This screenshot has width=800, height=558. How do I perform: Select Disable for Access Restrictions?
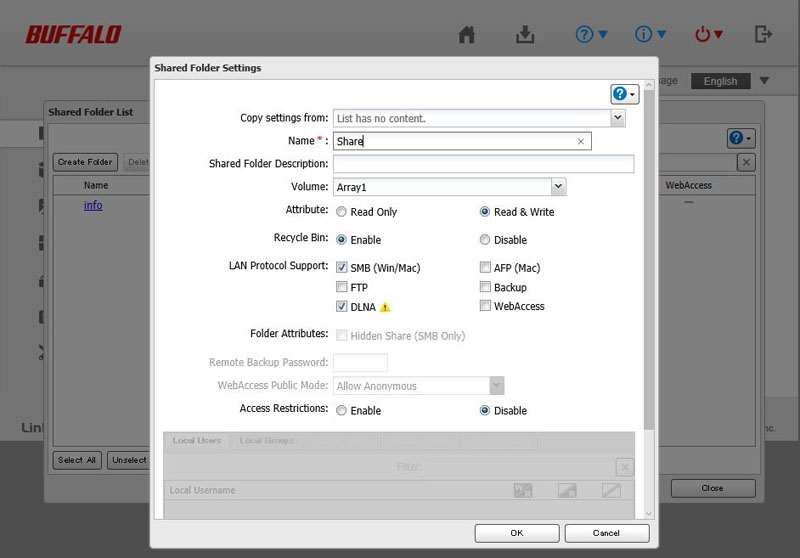coord(485,410)
